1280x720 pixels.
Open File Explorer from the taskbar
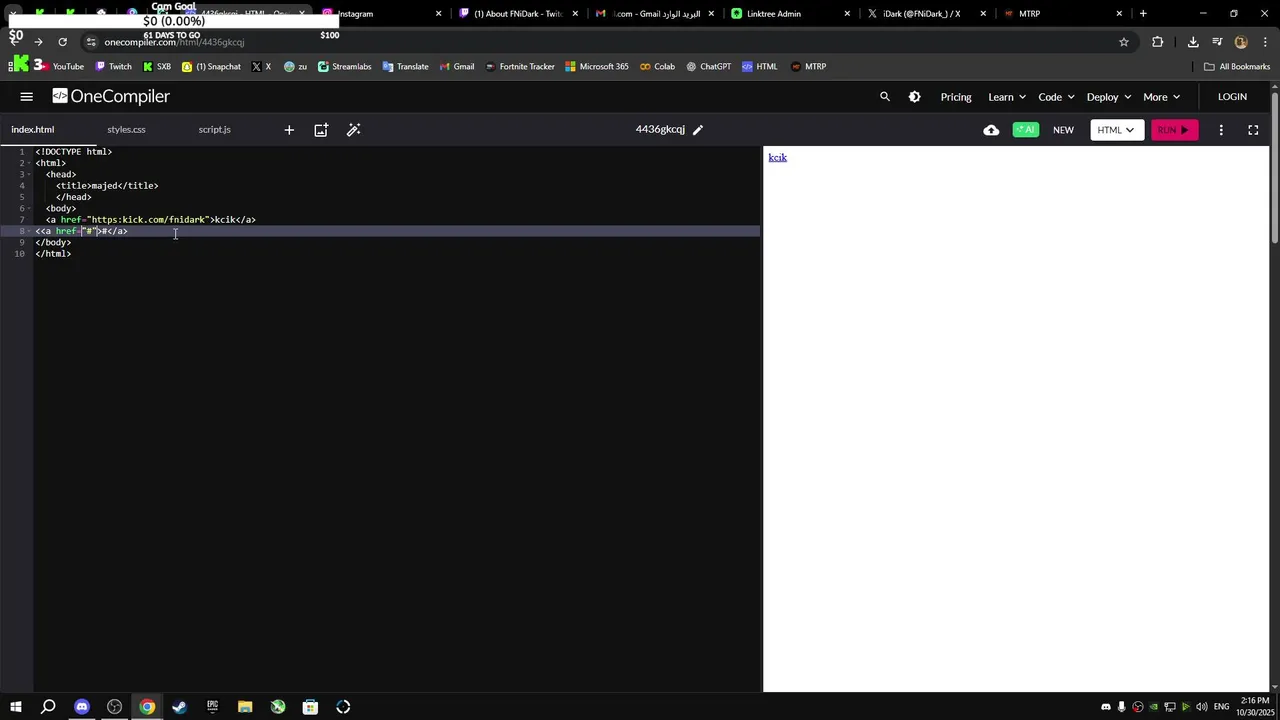pos(245,707)
